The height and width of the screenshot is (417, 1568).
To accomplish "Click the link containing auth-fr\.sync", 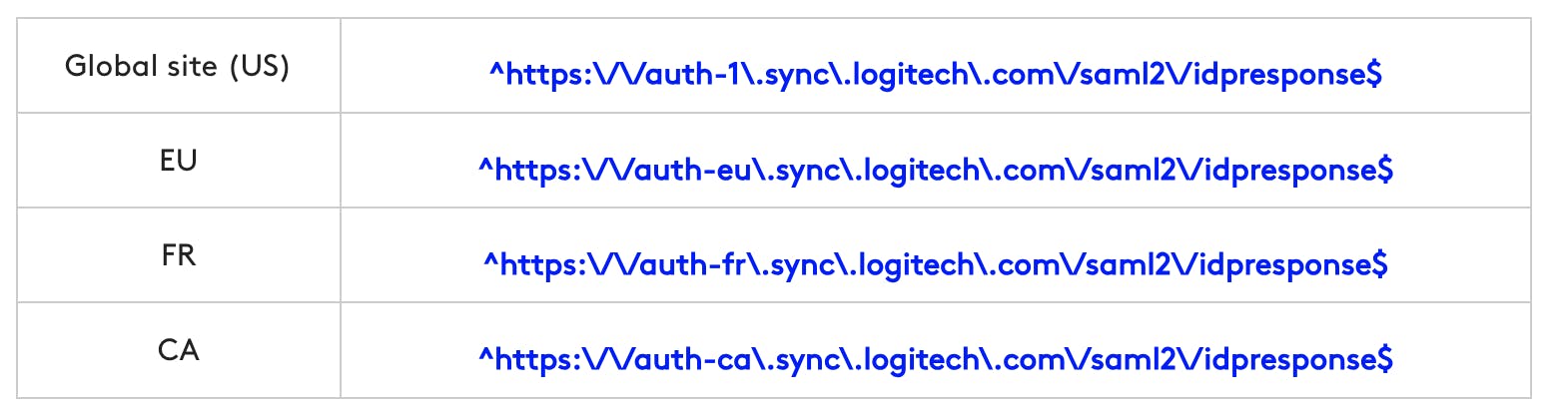I will [x=935, y=264].
